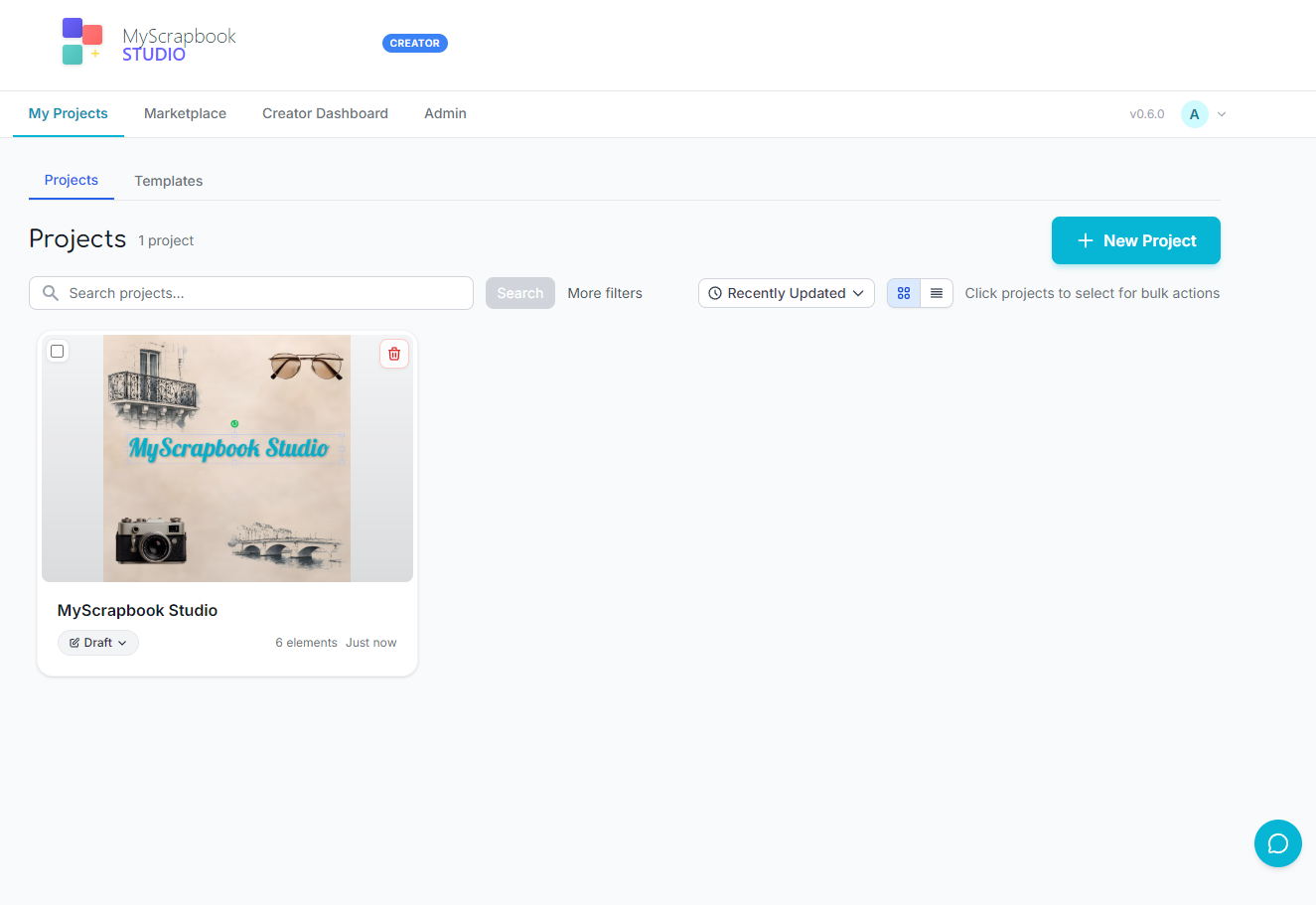Click the user avatar A icon

tap(1194, 114)
